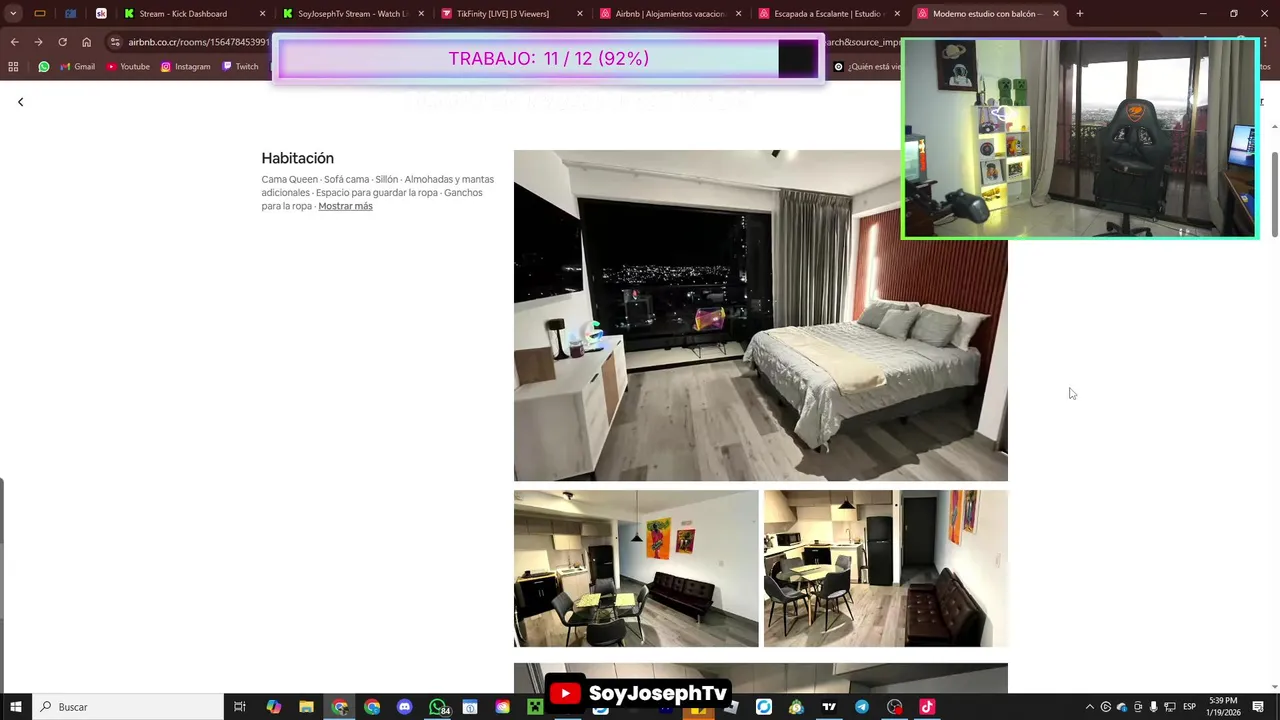Expand Mostrar más in Habitación amenities
The image size is (1280, 720).
(345, 206)
